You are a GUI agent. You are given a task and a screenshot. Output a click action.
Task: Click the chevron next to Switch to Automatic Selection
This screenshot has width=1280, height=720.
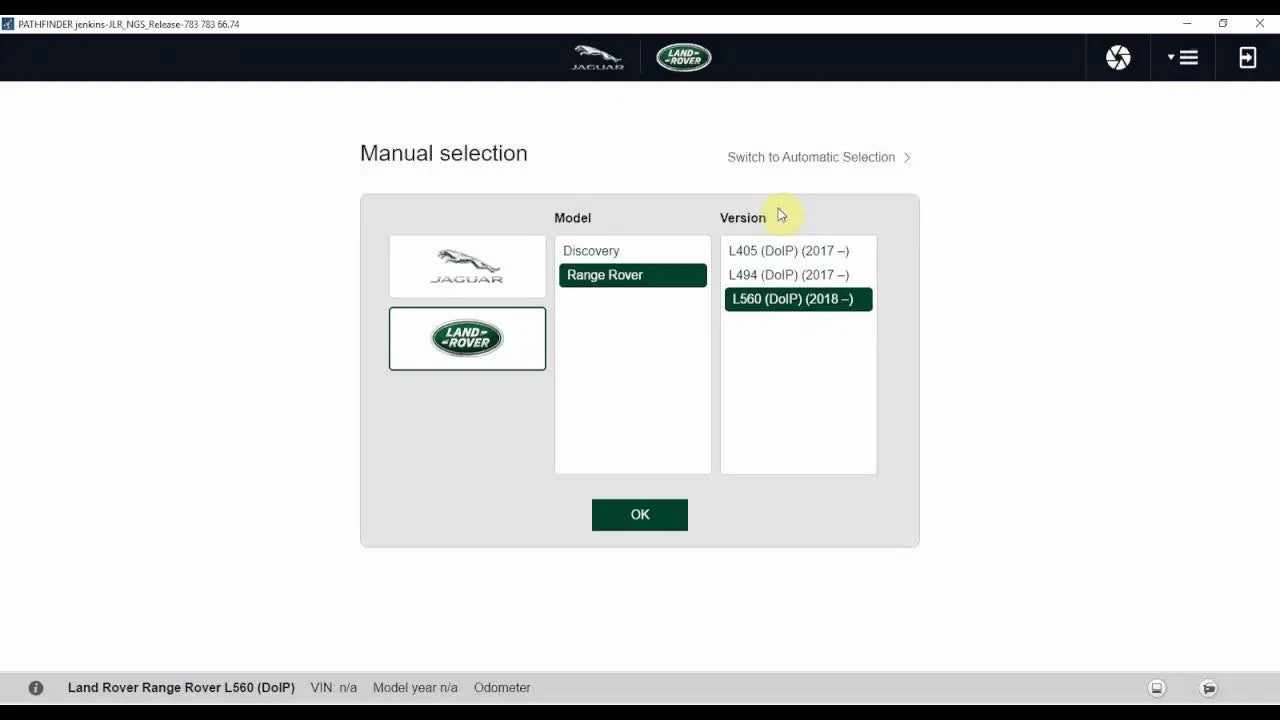point(907,157)
